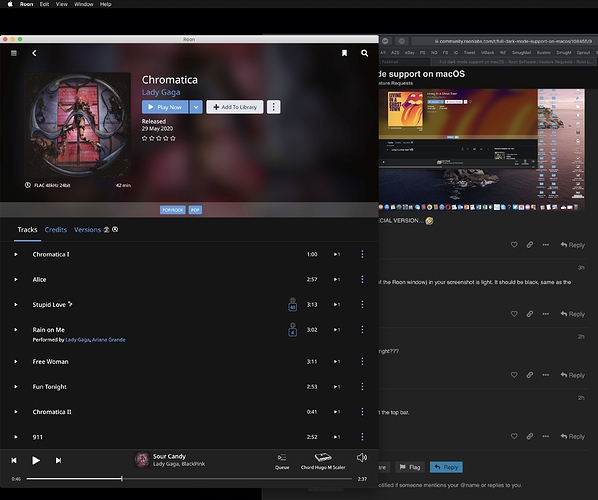
Task: Click Add To Library button
Action: point(235,107)
